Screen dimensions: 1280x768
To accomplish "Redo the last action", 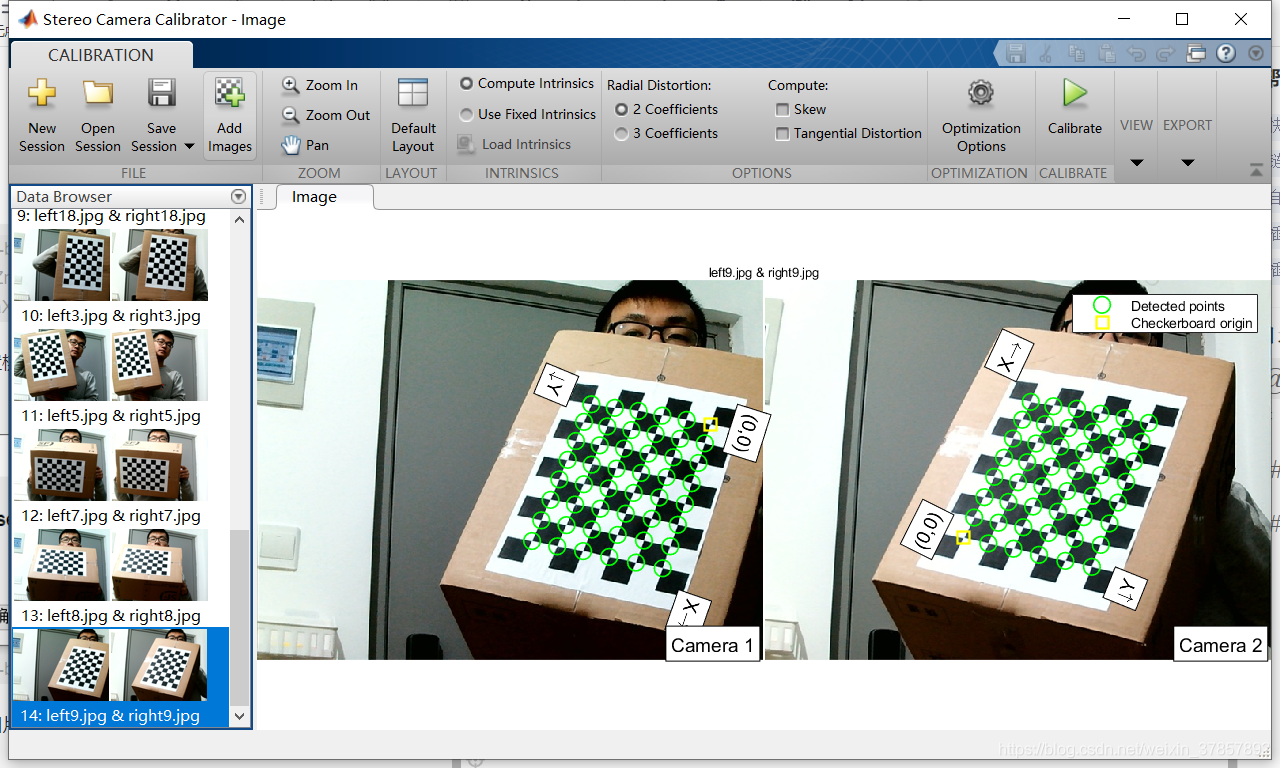I will click(1166, 54).
